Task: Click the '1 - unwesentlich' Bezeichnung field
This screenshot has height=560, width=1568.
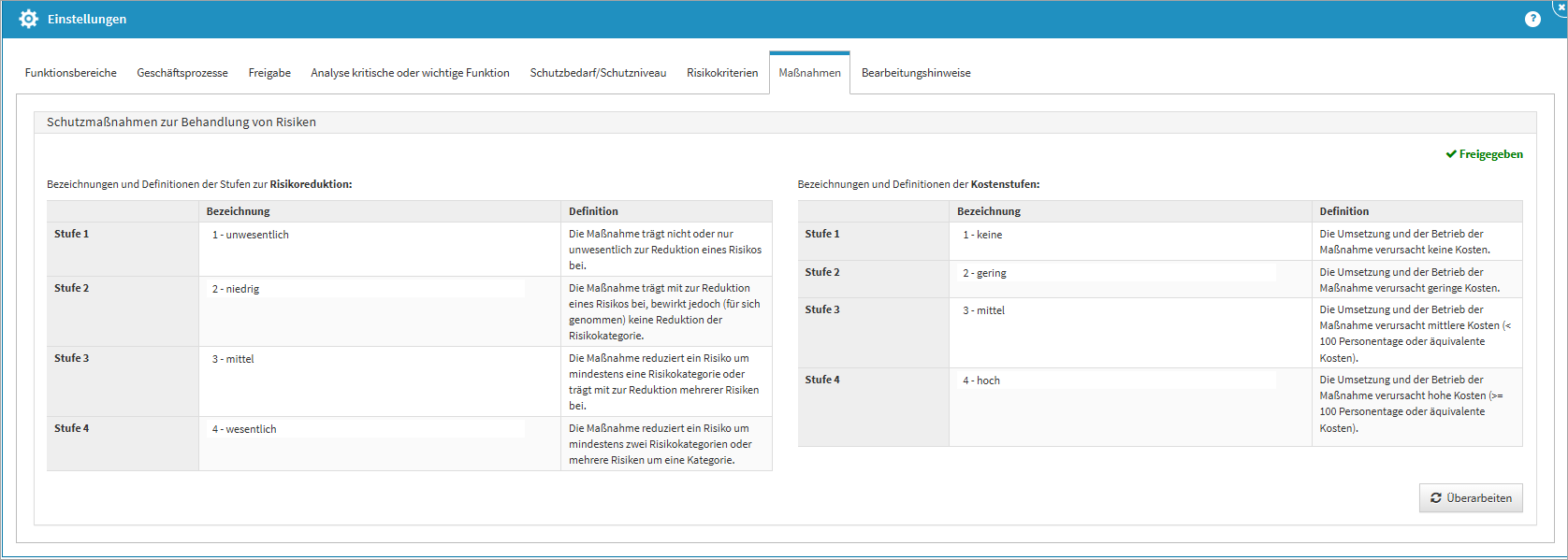Action: pyautogui.click(x=365, y=235)
